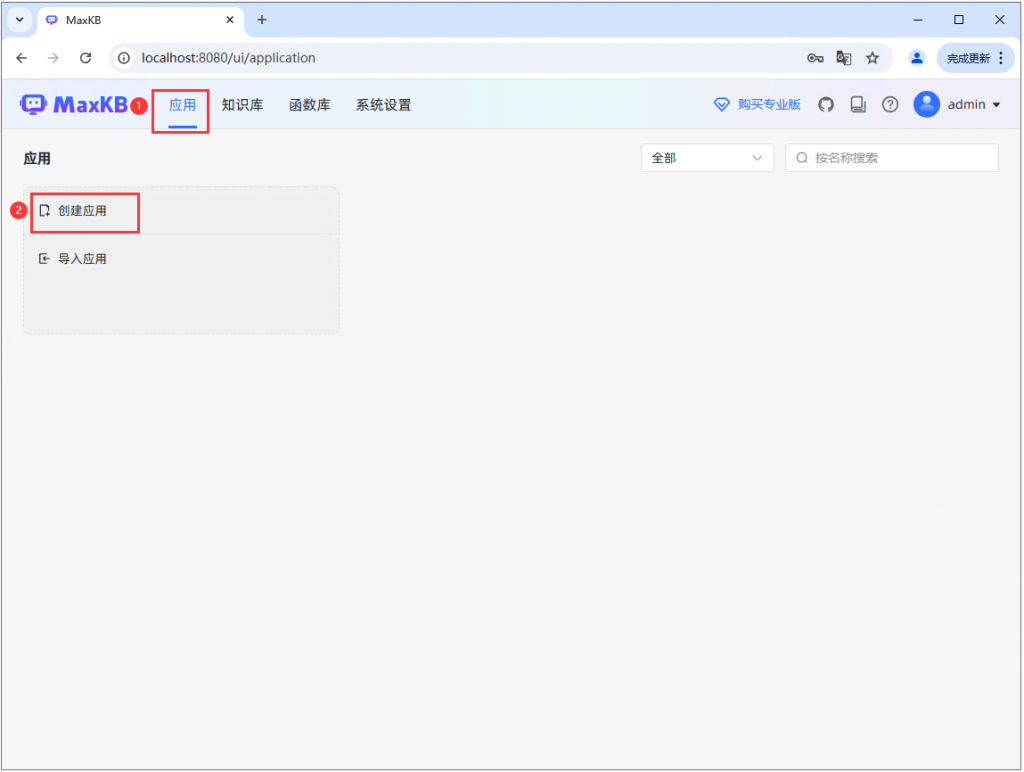Image resolution: width=1024 pixels, height=772 pixels.
Task: Click the password key icon in address bar
Action: (x=814, y=58)
